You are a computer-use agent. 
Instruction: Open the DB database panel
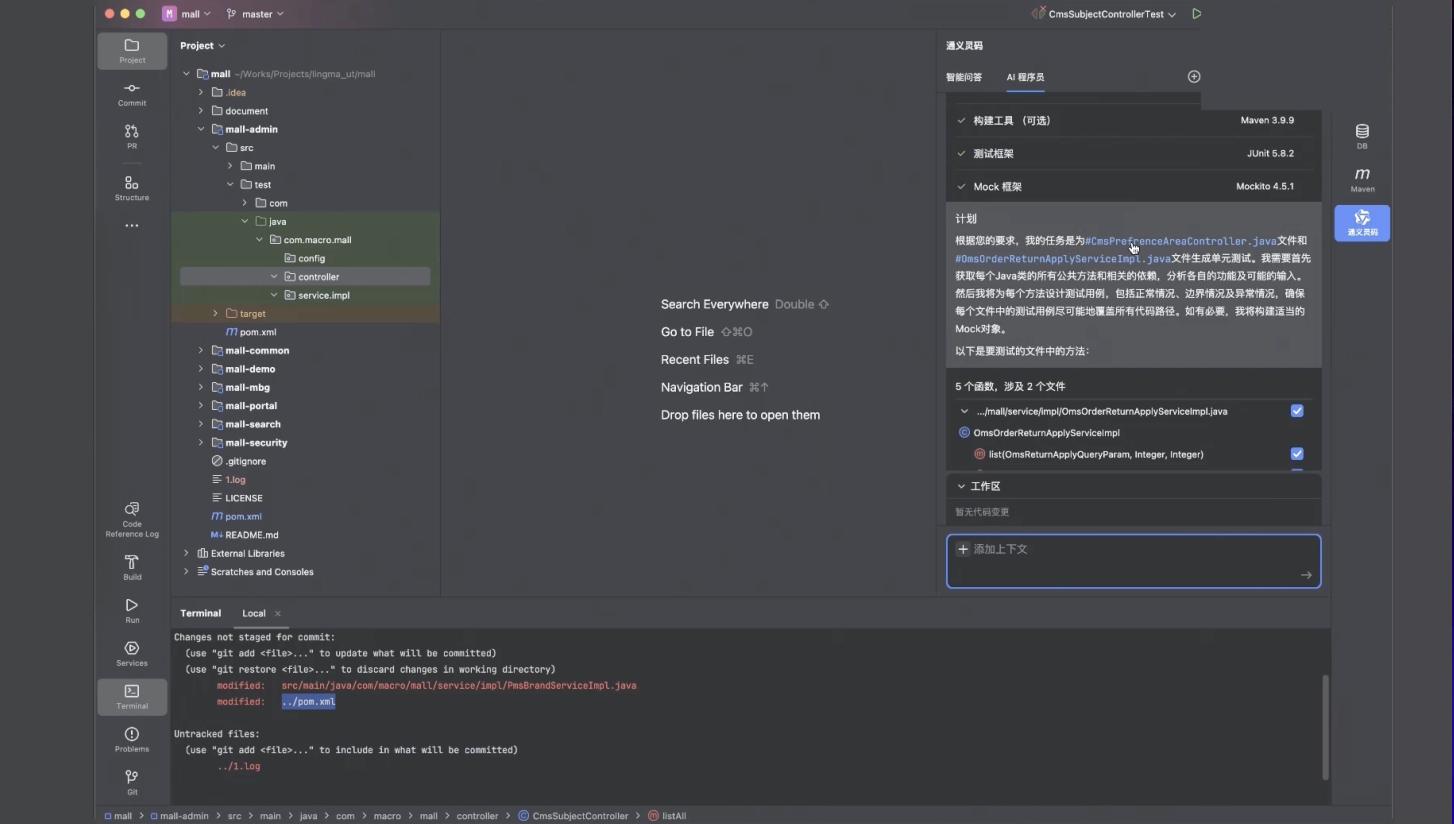(1362, 136)
